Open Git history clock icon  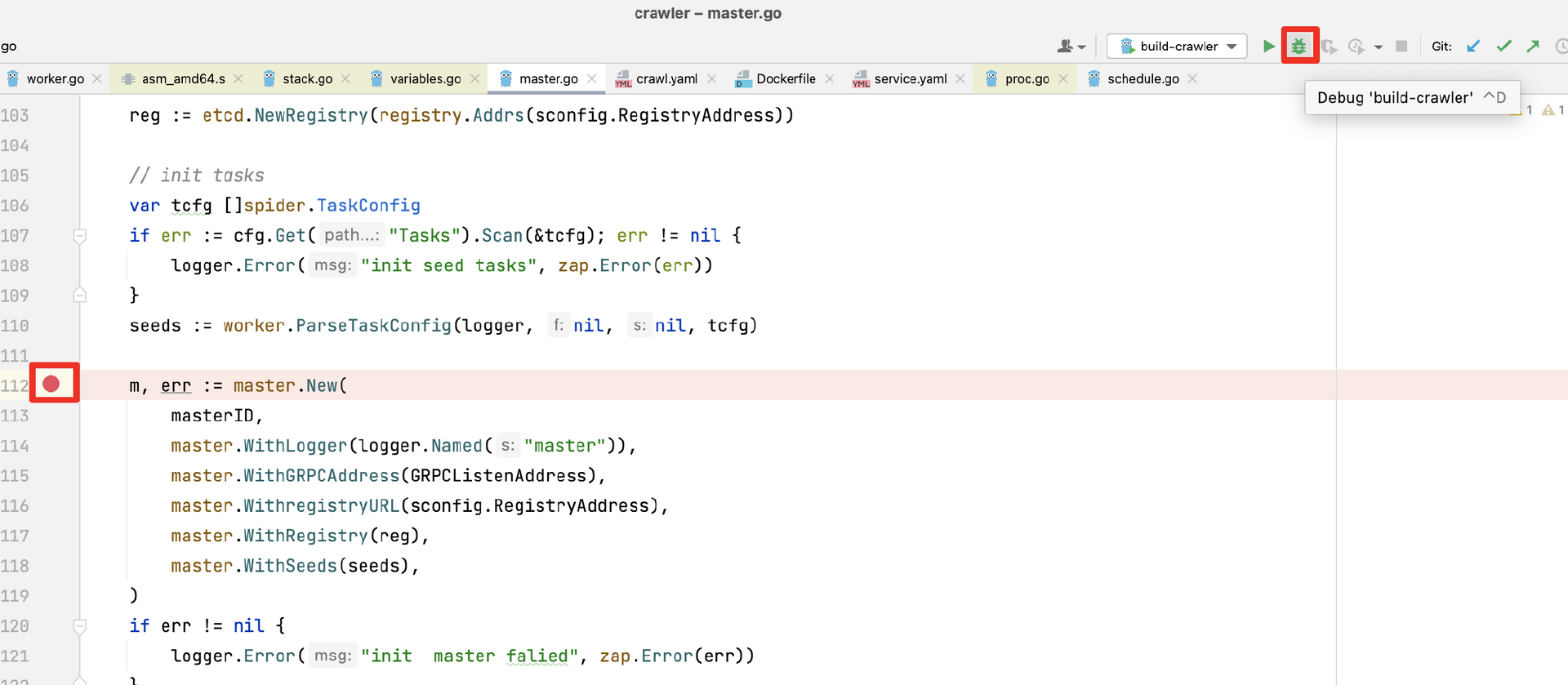pyautogui.click(x=1561, y=47)
